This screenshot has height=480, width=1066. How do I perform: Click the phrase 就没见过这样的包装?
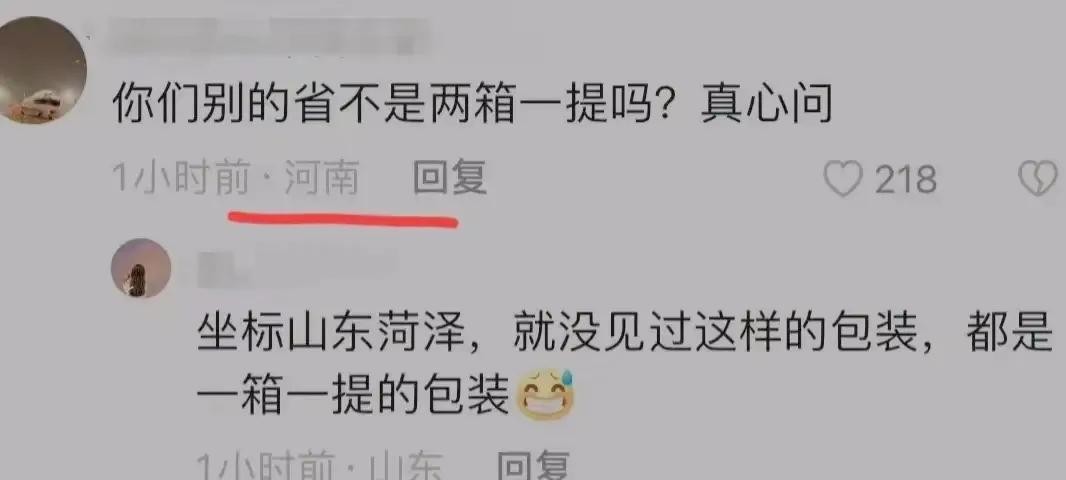coord(715,335)
